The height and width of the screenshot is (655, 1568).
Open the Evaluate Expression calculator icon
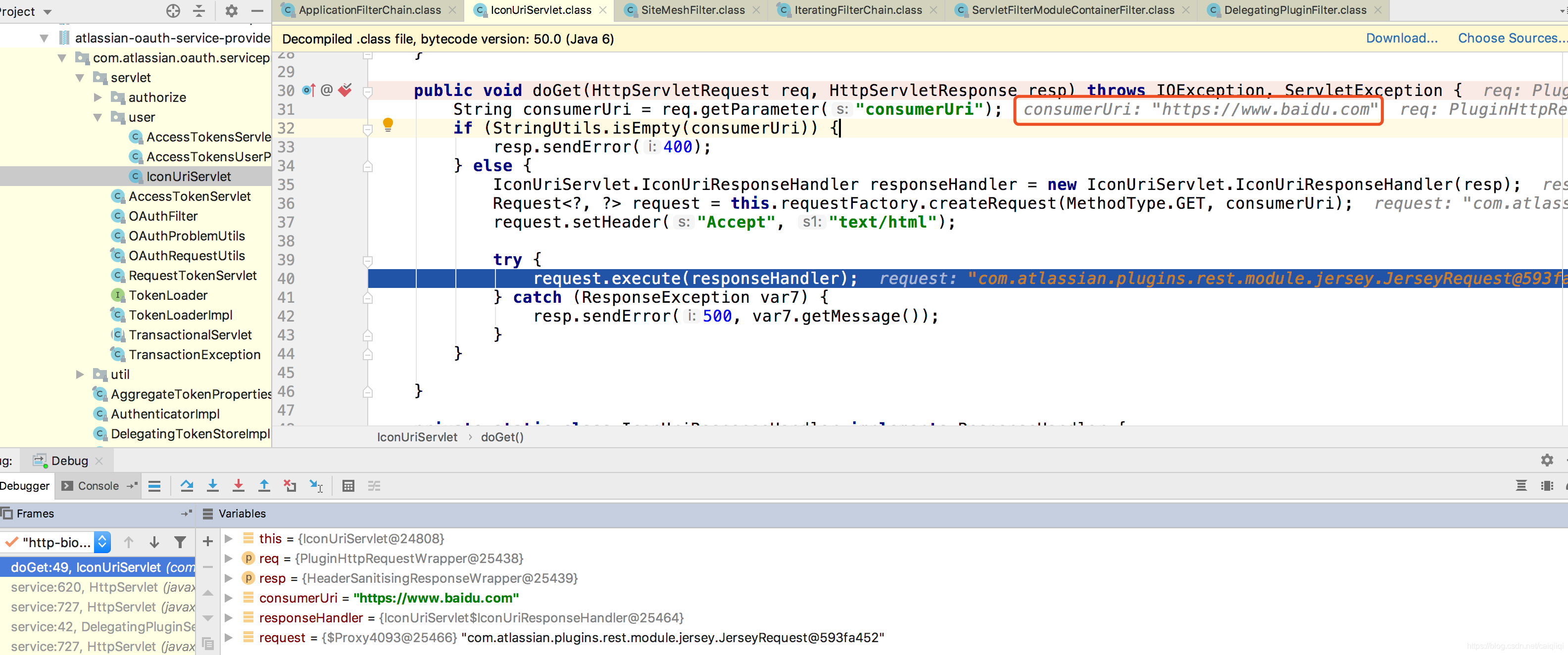point(348,485)
